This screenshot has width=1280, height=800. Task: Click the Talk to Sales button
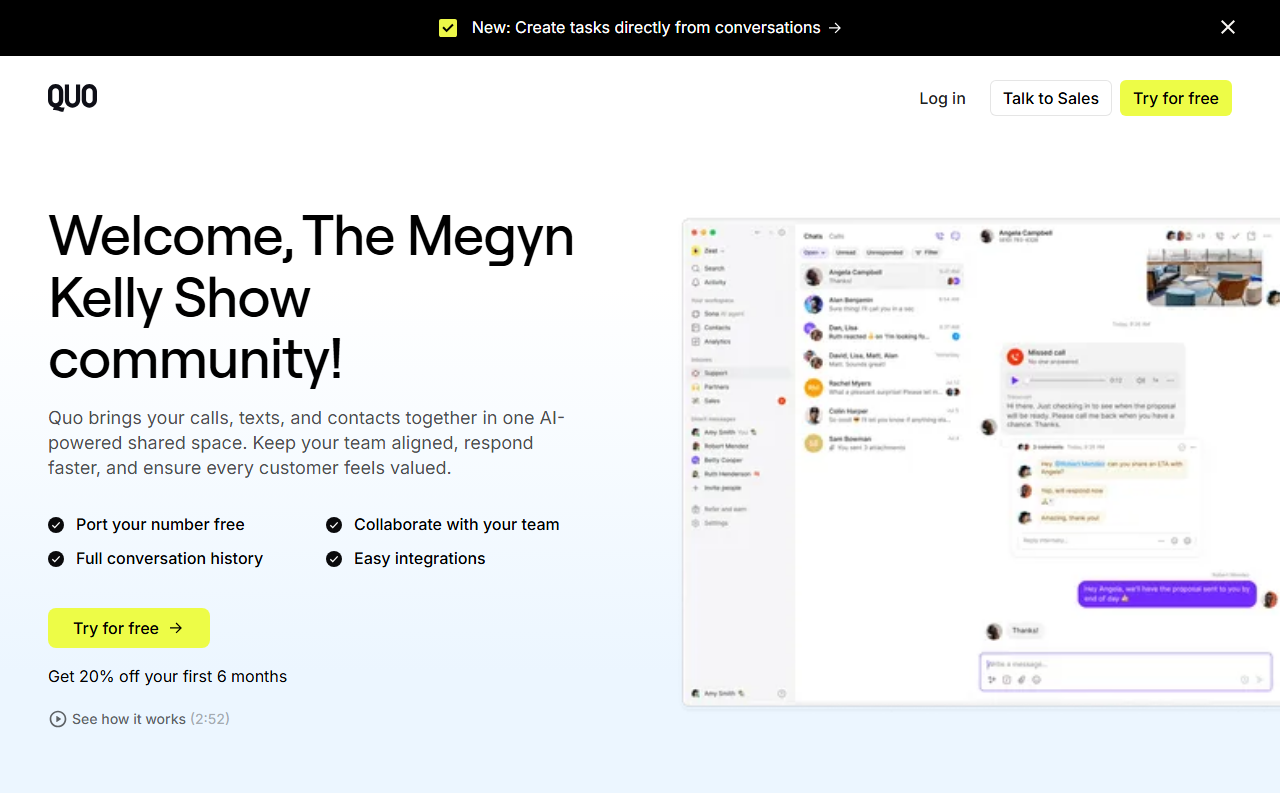click(x=1051, y=98)
